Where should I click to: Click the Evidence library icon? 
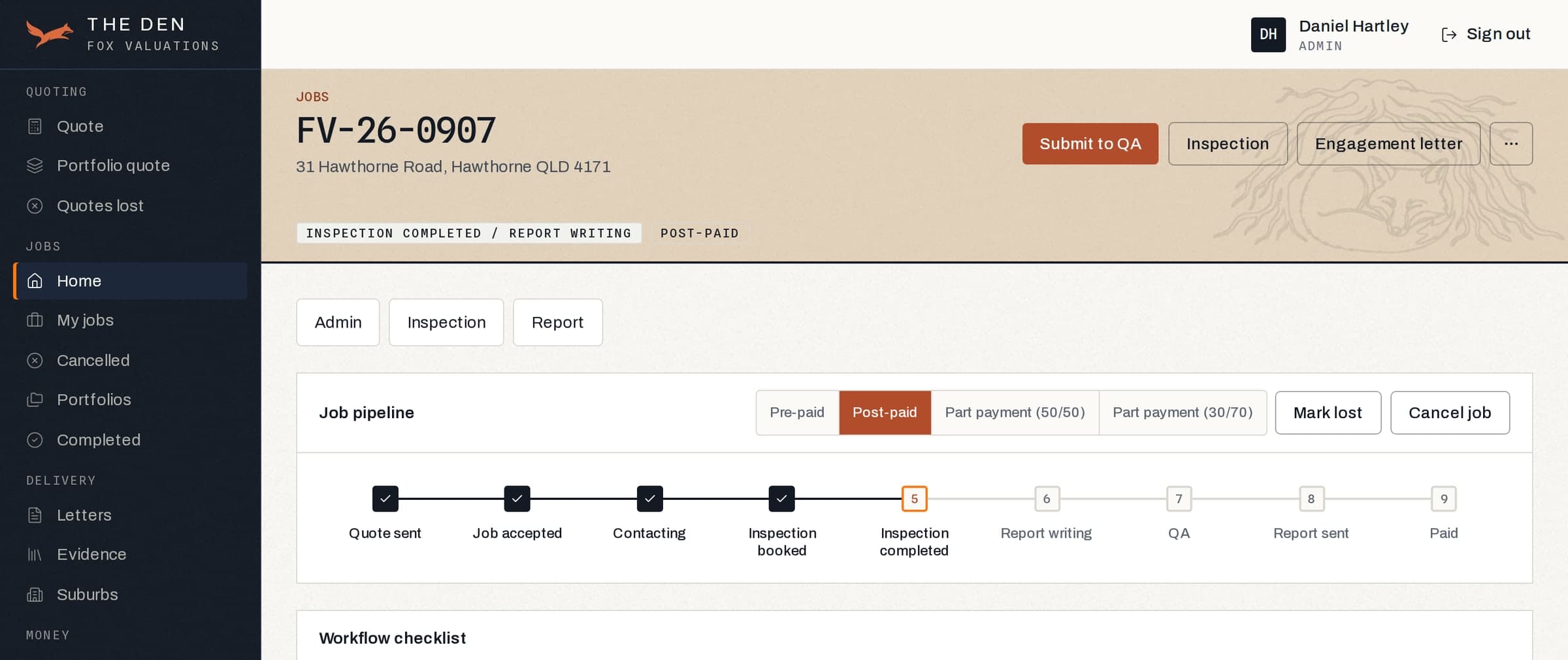coord(35,555)
